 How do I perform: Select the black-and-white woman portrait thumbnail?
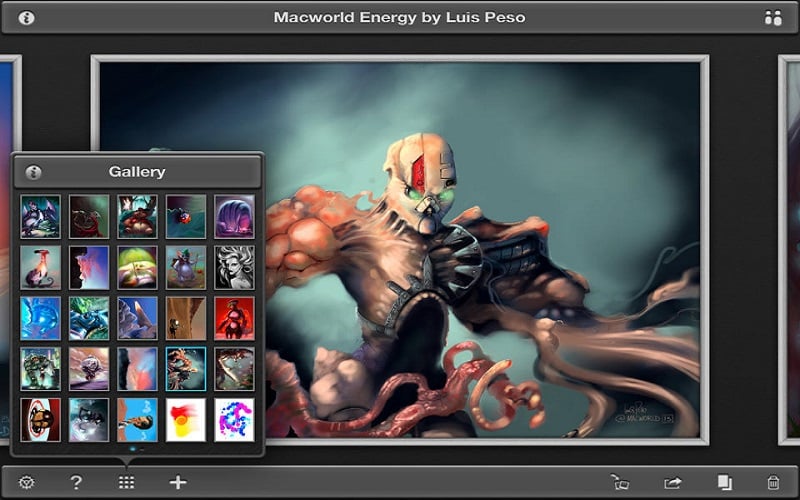pyautogui.click(x=234, y=267)
